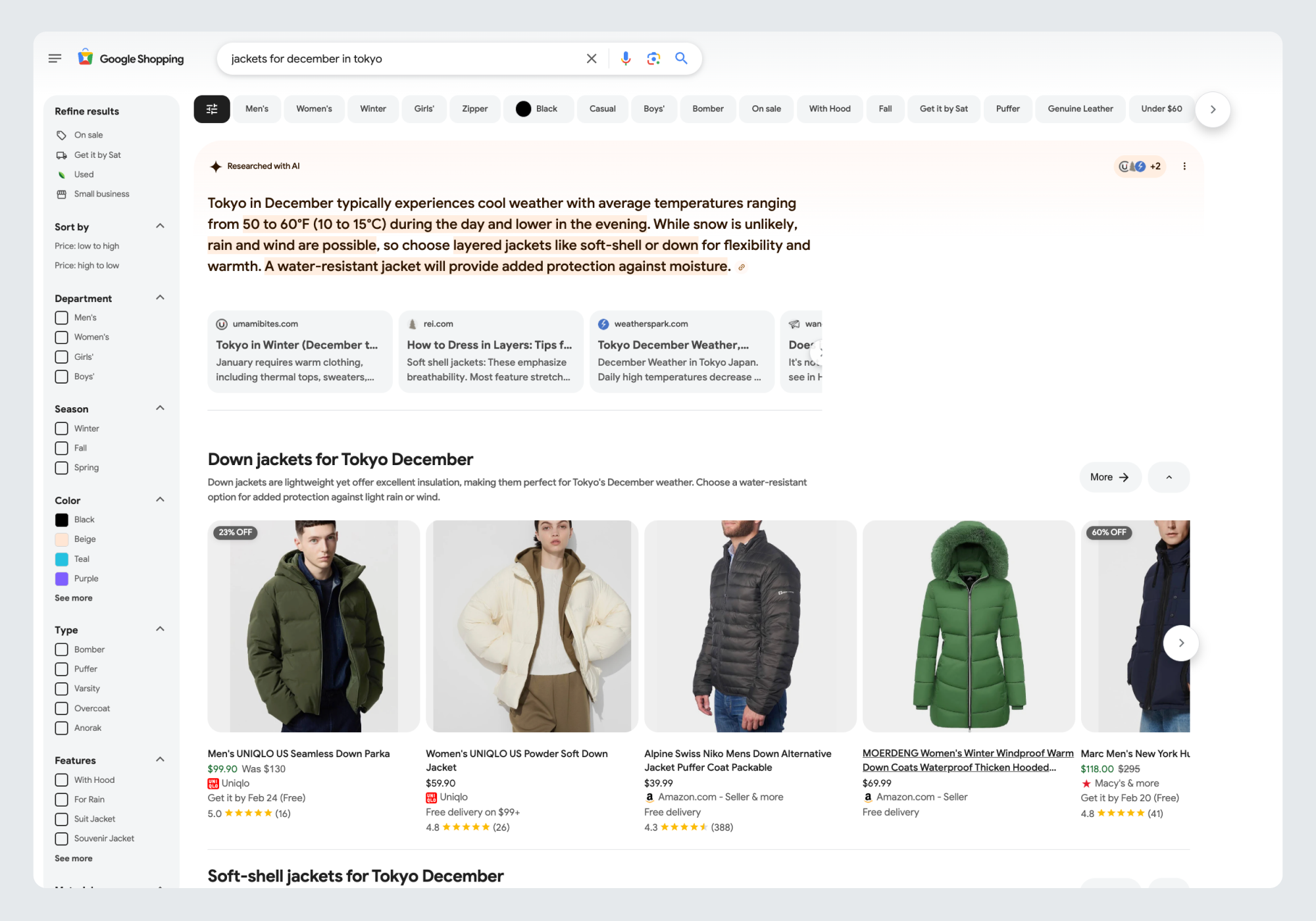
Task: Select the Bomber filter chip
Action: point(707,109)
